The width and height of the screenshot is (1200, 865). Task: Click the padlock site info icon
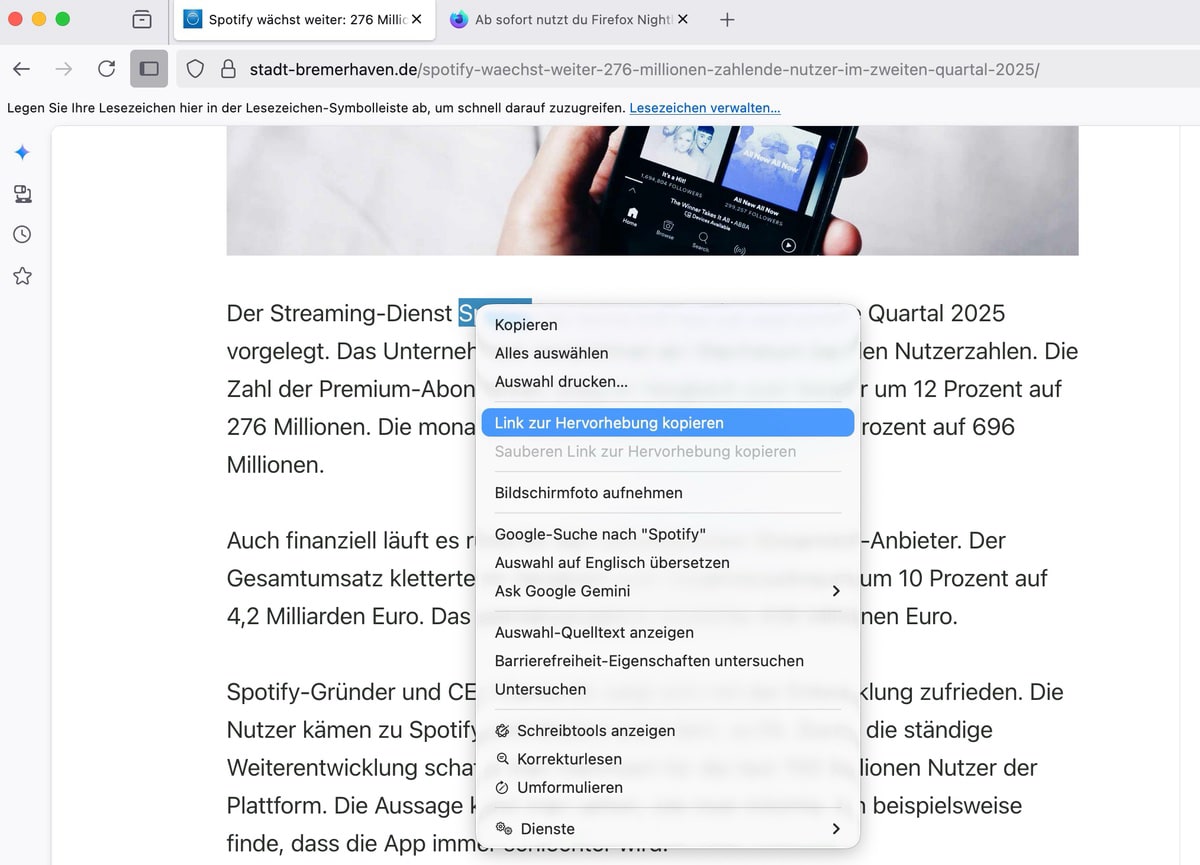pos(228,69)
